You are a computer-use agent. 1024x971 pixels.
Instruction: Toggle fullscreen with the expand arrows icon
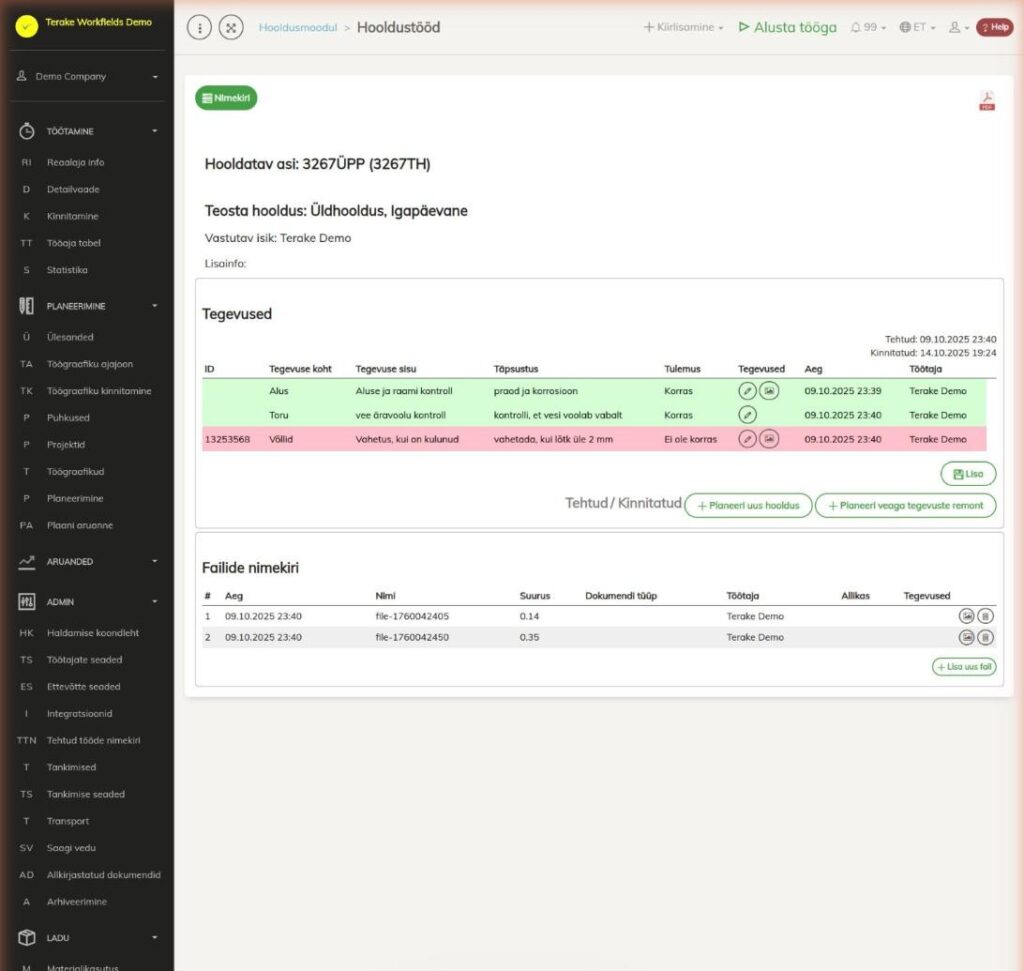[231, 27]
